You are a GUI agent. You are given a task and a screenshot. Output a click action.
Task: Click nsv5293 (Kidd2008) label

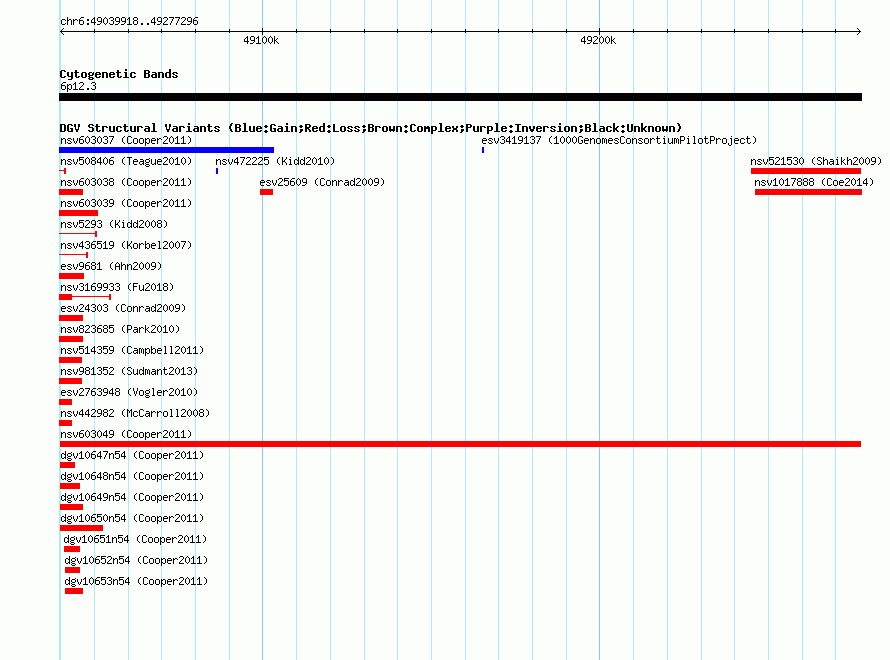pos(114,224)
